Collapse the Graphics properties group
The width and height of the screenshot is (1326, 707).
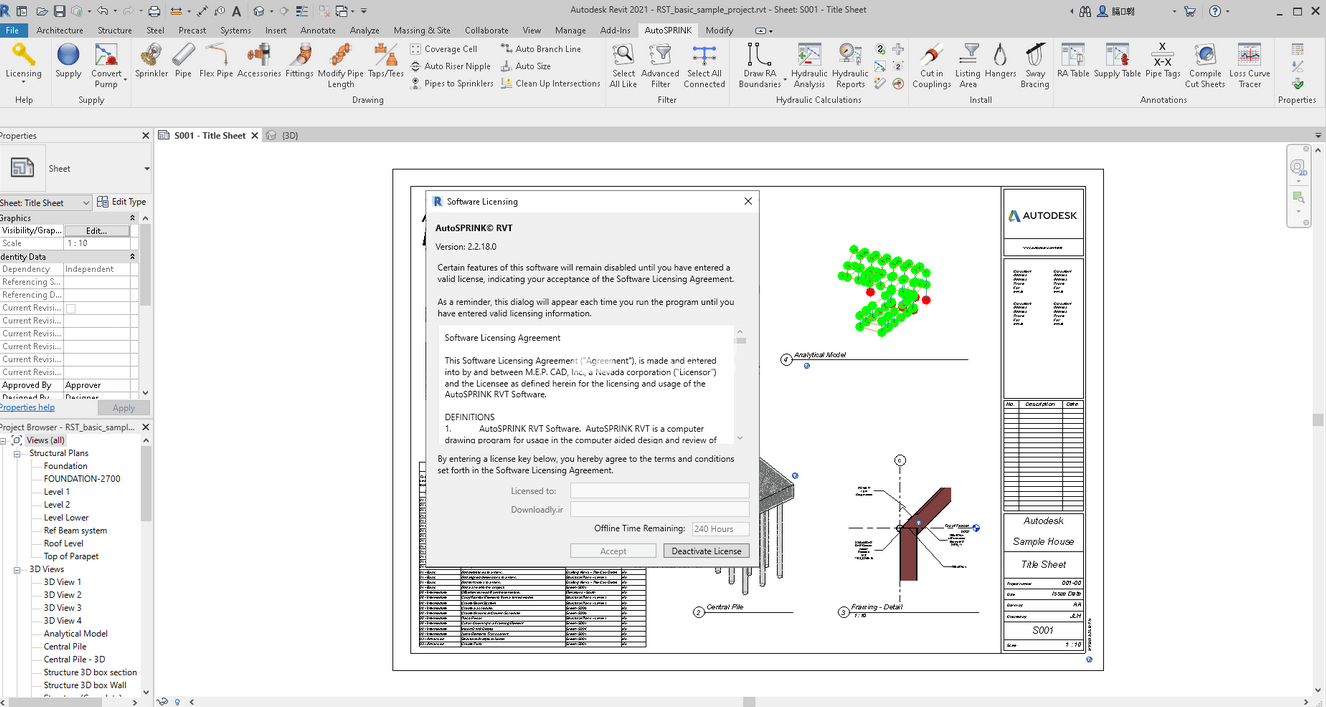tap(133, 218)
